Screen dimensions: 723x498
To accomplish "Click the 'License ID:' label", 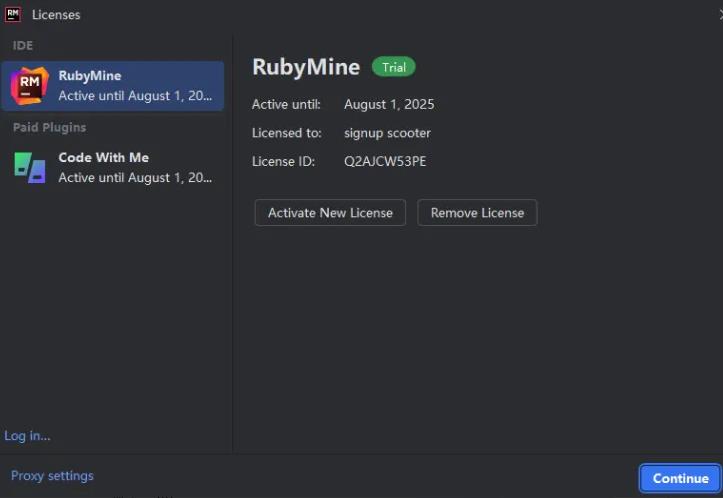I will 284,161.
